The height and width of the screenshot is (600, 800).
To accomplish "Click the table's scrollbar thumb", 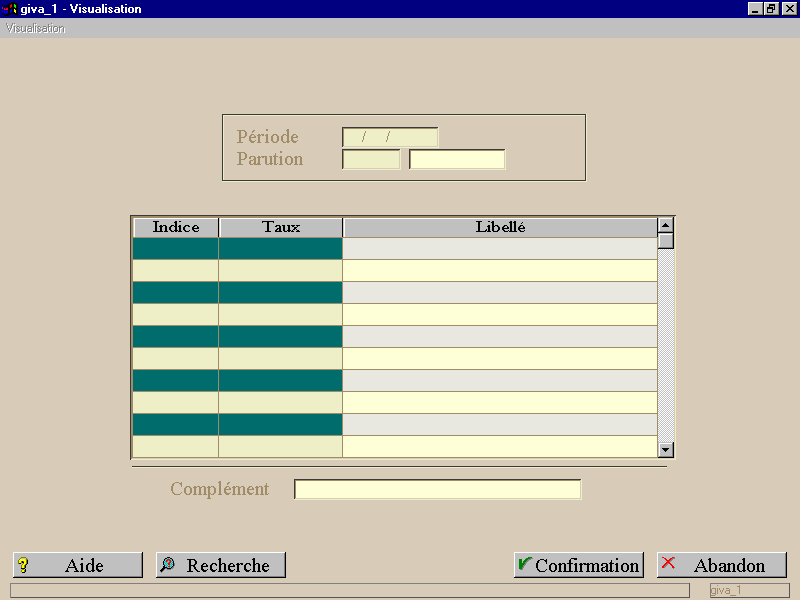I will coord(665,240).
